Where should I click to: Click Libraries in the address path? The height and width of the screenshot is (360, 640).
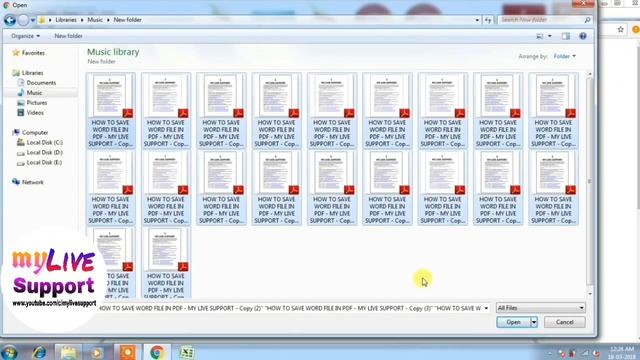(x=66, y=20)
